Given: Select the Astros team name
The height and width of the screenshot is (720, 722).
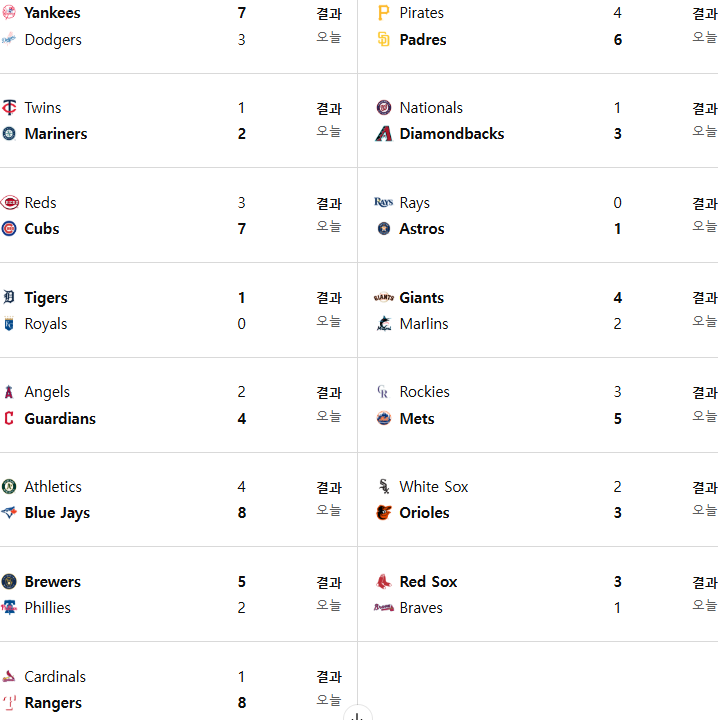Looking at the screenshot, I should (422, 229).
